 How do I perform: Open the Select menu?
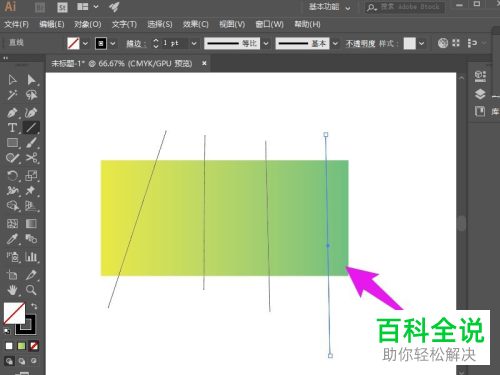[x=160, y=24]
